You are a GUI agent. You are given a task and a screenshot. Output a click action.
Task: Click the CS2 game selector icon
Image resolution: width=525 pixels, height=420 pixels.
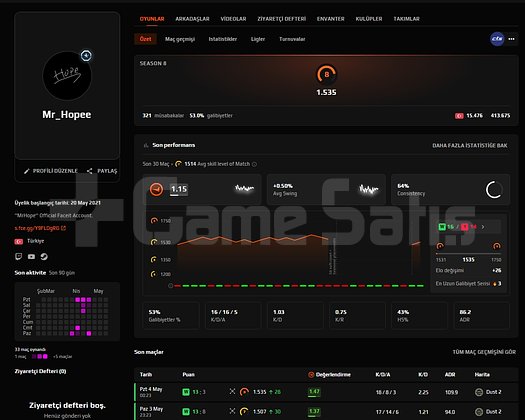(x=497, y=39)
